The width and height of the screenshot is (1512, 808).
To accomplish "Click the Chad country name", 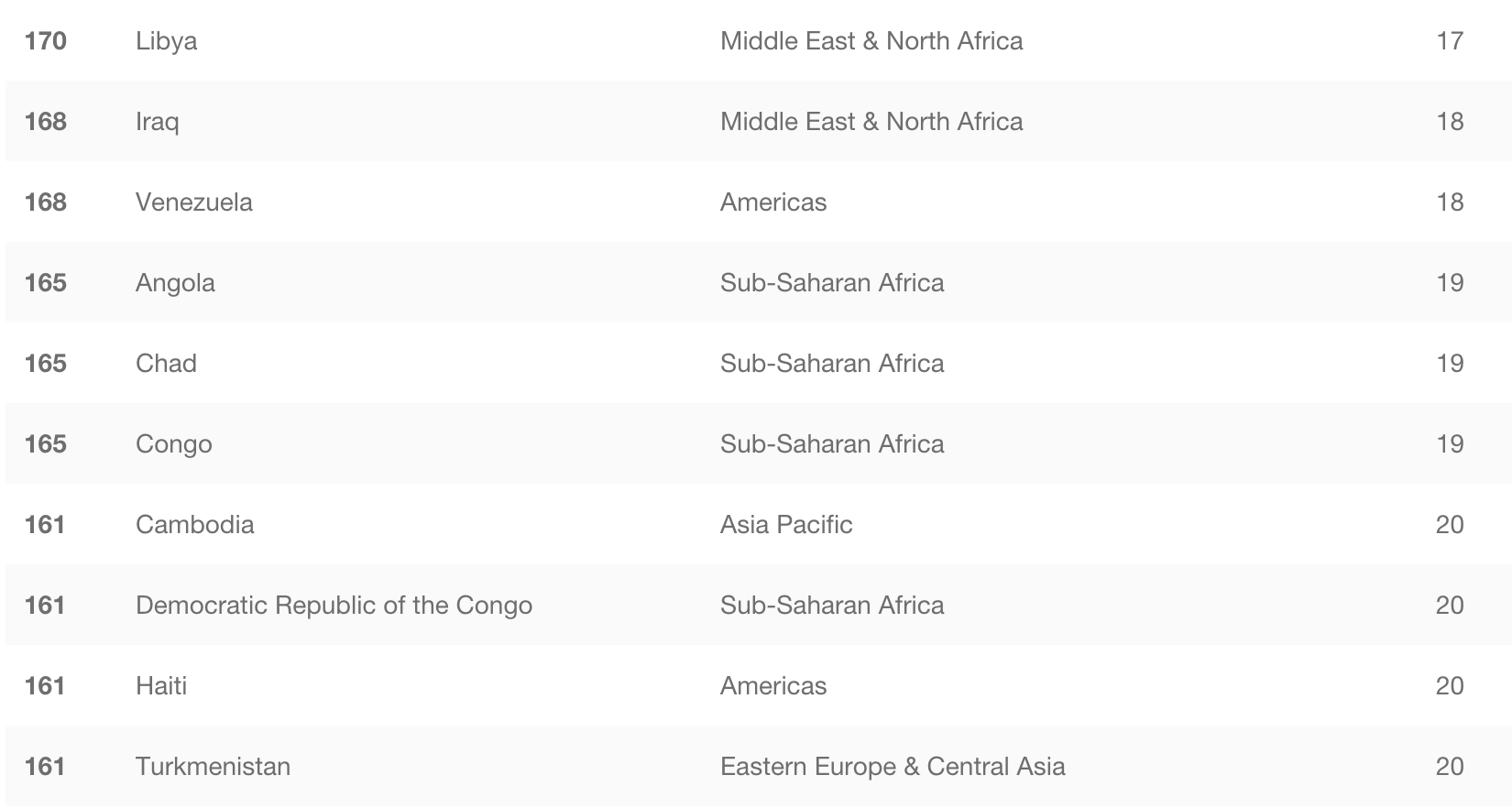I will pos(166,363).
